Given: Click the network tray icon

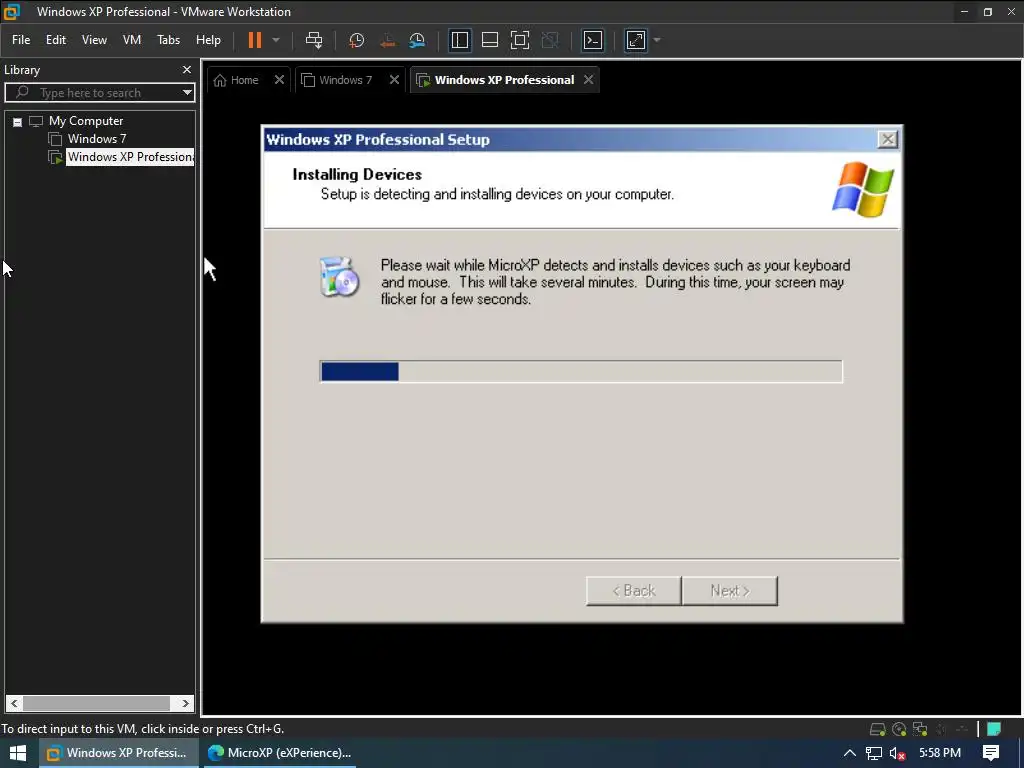Looking at the screenshot, I should (874, 753).
